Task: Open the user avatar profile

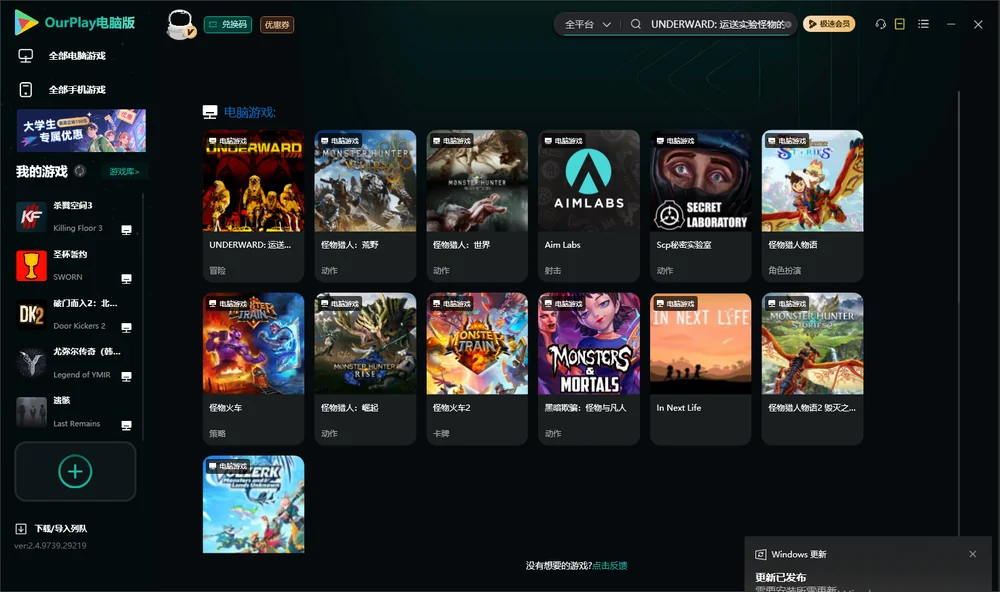Action: point(180,25)
